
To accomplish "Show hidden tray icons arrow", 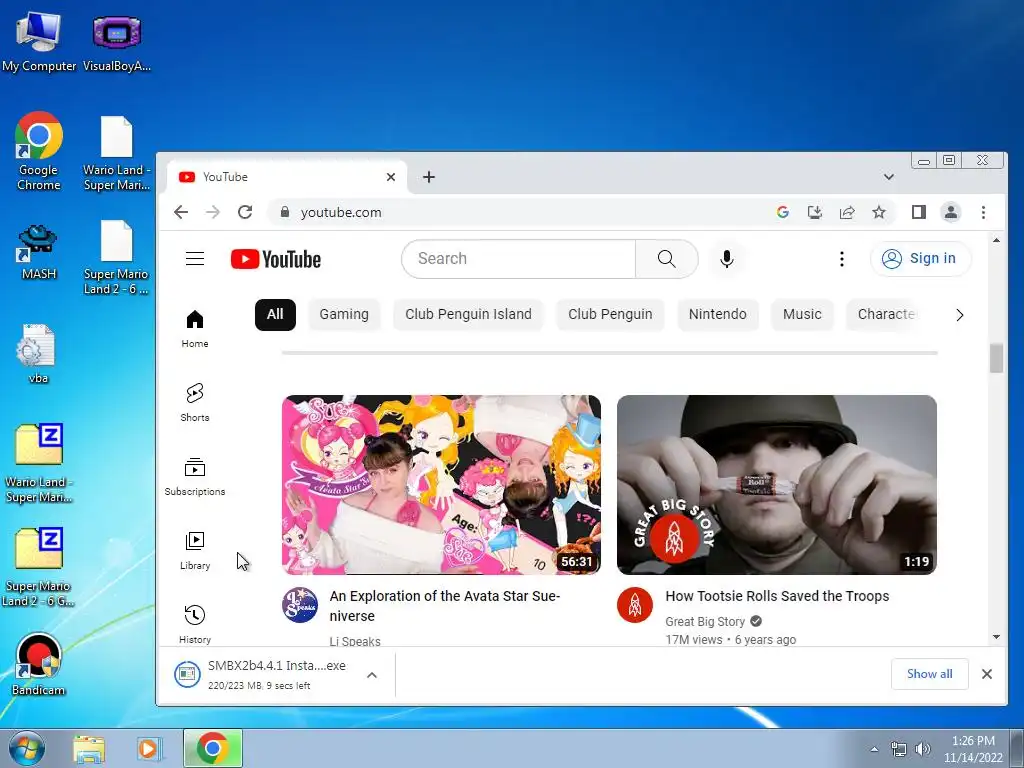I will [874, 749].
